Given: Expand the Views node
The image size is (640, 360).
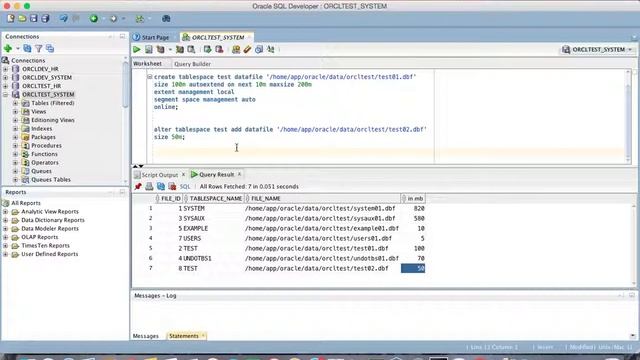Looking at the screenshot, I should click(16, 112).
